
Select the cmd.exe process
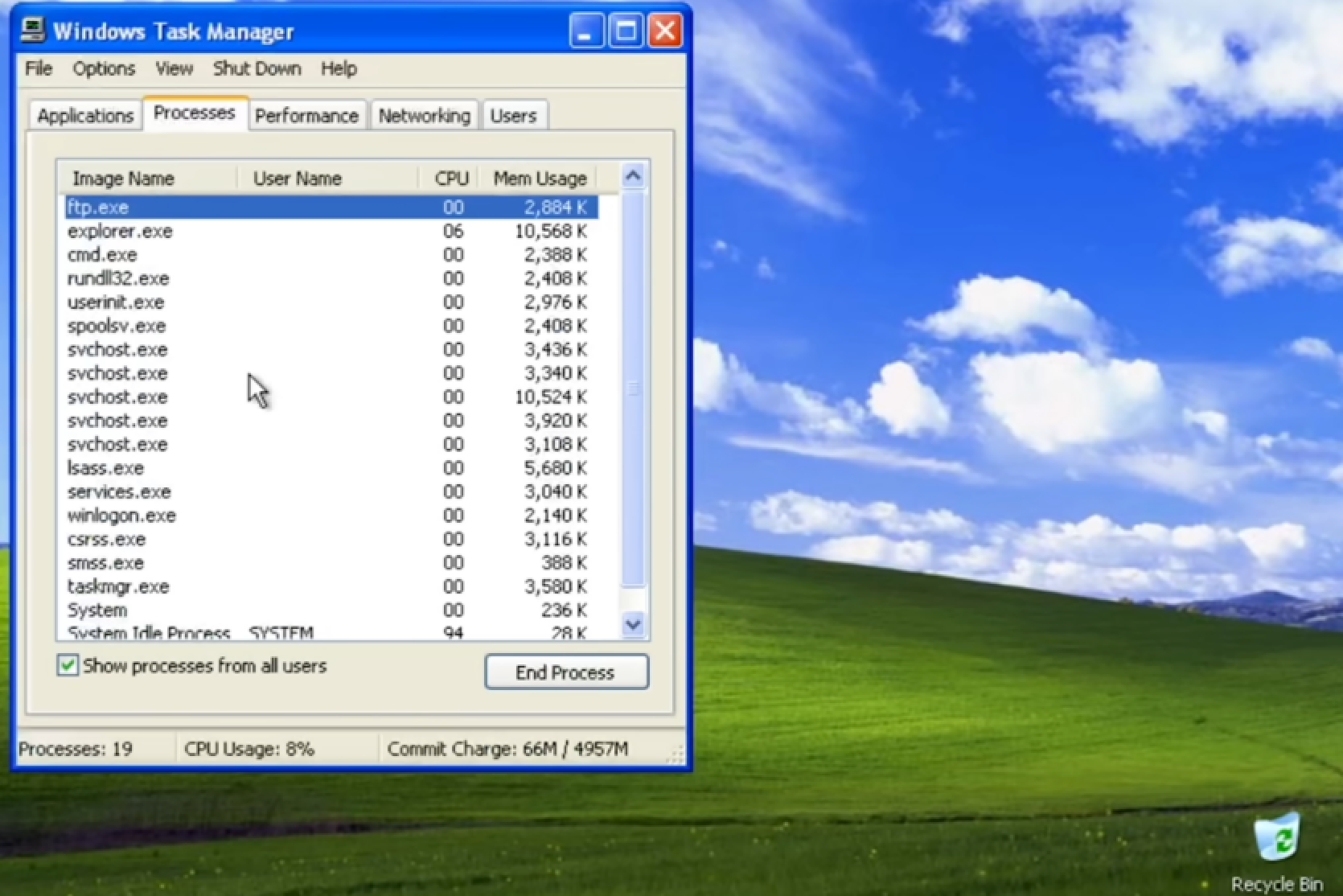click(331, 254)
